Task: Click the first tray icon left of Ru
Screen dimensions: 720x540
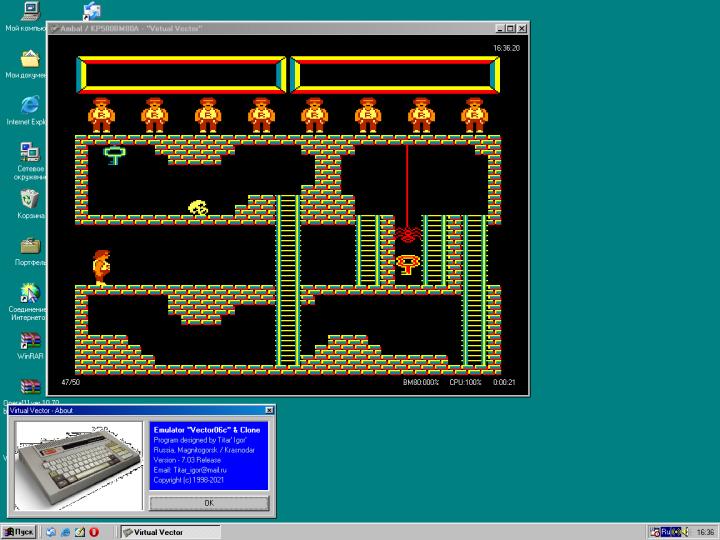Action: click(655, 532)
